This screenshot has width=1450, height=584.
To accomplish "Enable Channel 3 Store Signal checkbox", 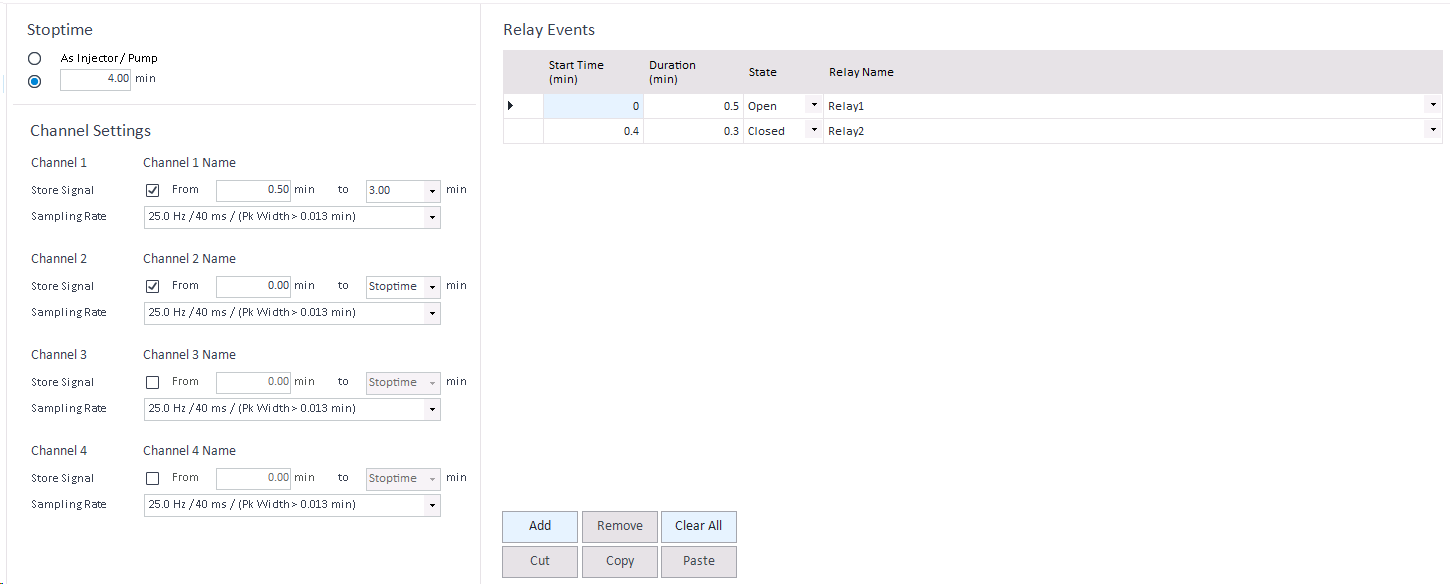I will click(153, 382).
